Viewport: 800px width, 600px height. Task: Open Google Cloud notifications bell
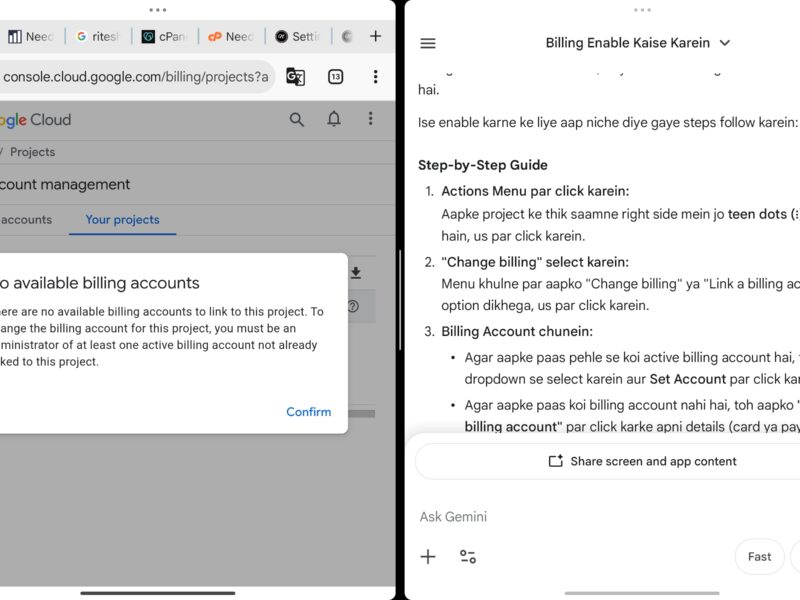(x=334, y=119)
